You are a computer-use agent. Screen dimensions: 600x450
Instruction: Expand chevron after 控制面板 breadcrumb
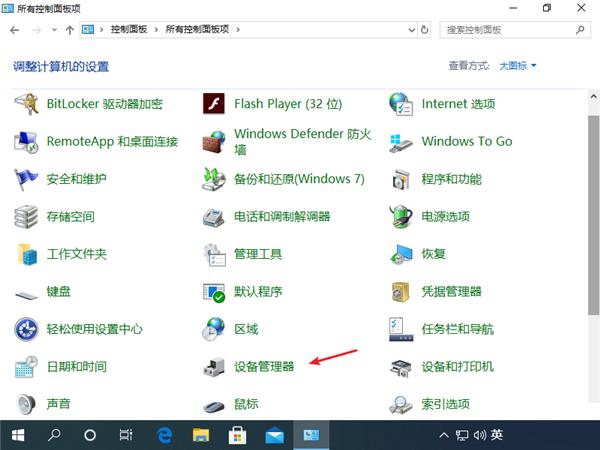(156, 29)
